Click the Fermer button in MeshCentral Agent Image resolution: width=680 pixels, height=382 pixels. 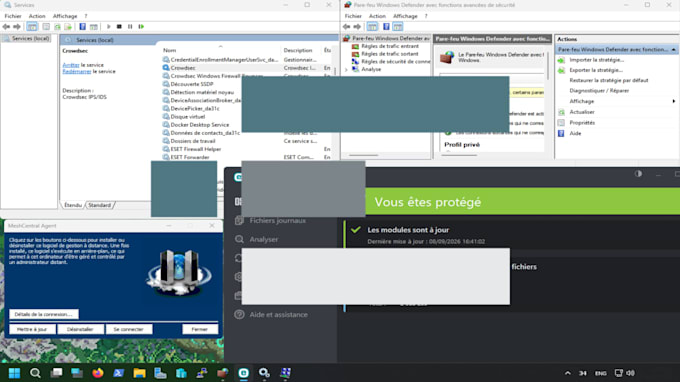pyautogui.click(x=200, y=329)
